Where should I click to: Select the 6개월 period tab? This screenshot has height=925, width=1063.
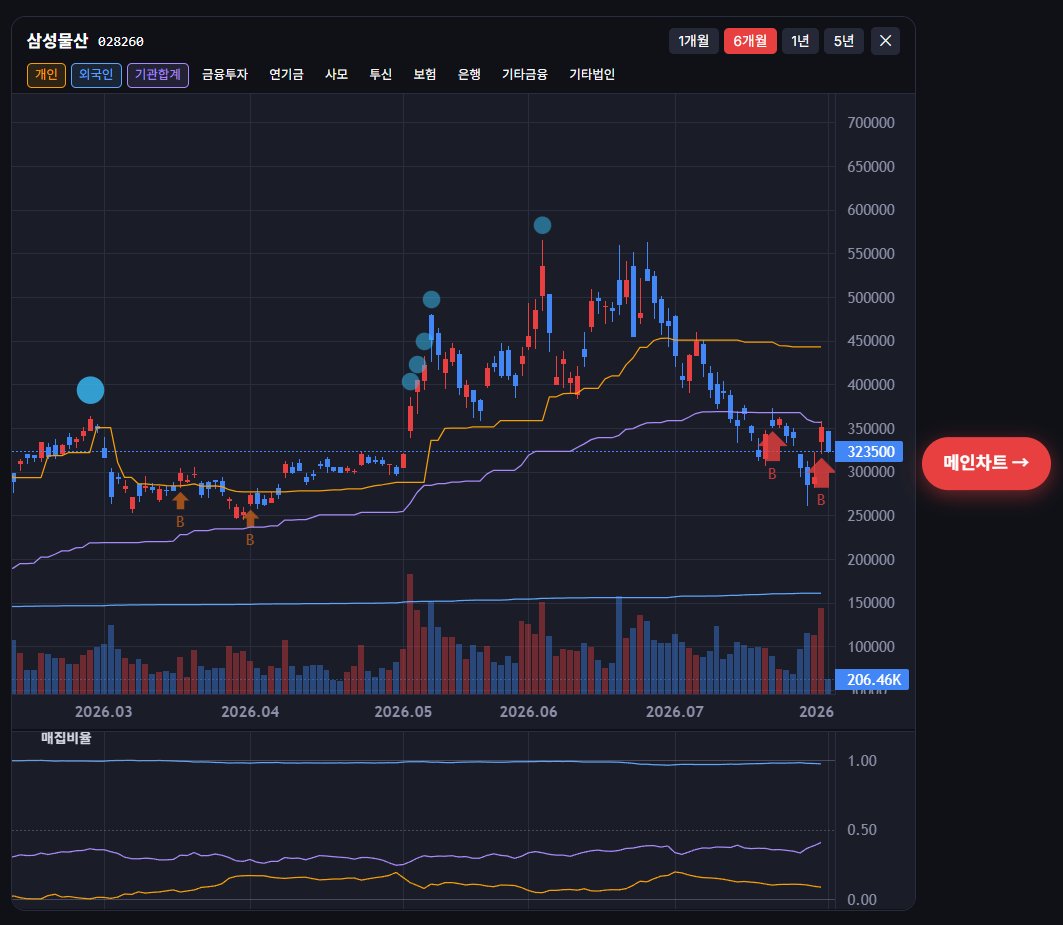coord(750,41)
